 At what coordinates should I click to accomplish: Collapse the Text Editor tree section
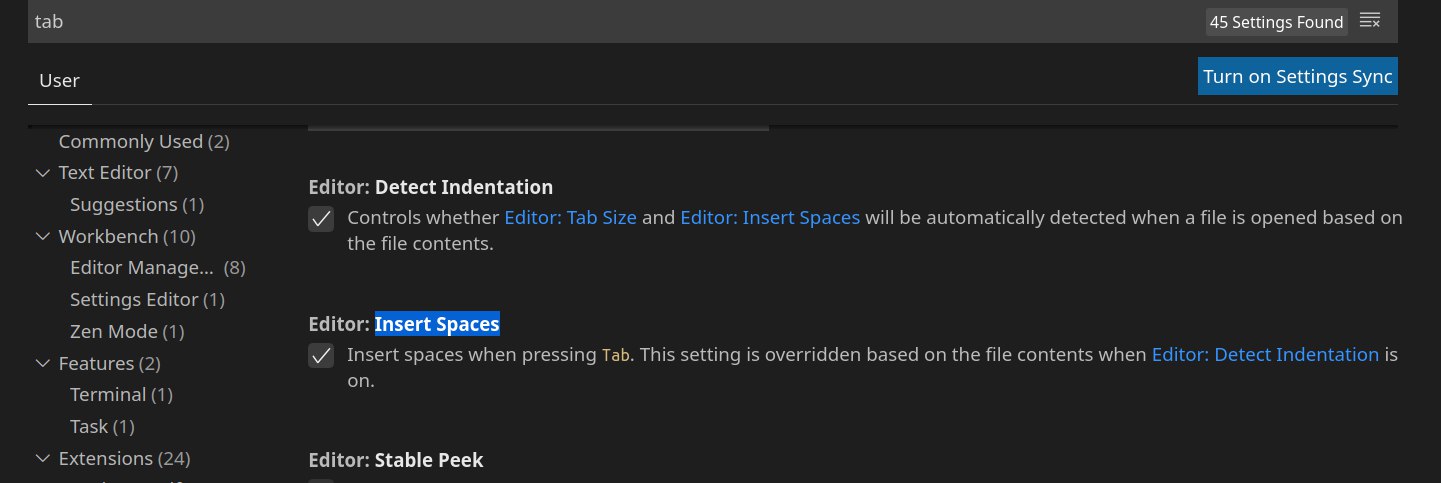click(x=42, y=173)
